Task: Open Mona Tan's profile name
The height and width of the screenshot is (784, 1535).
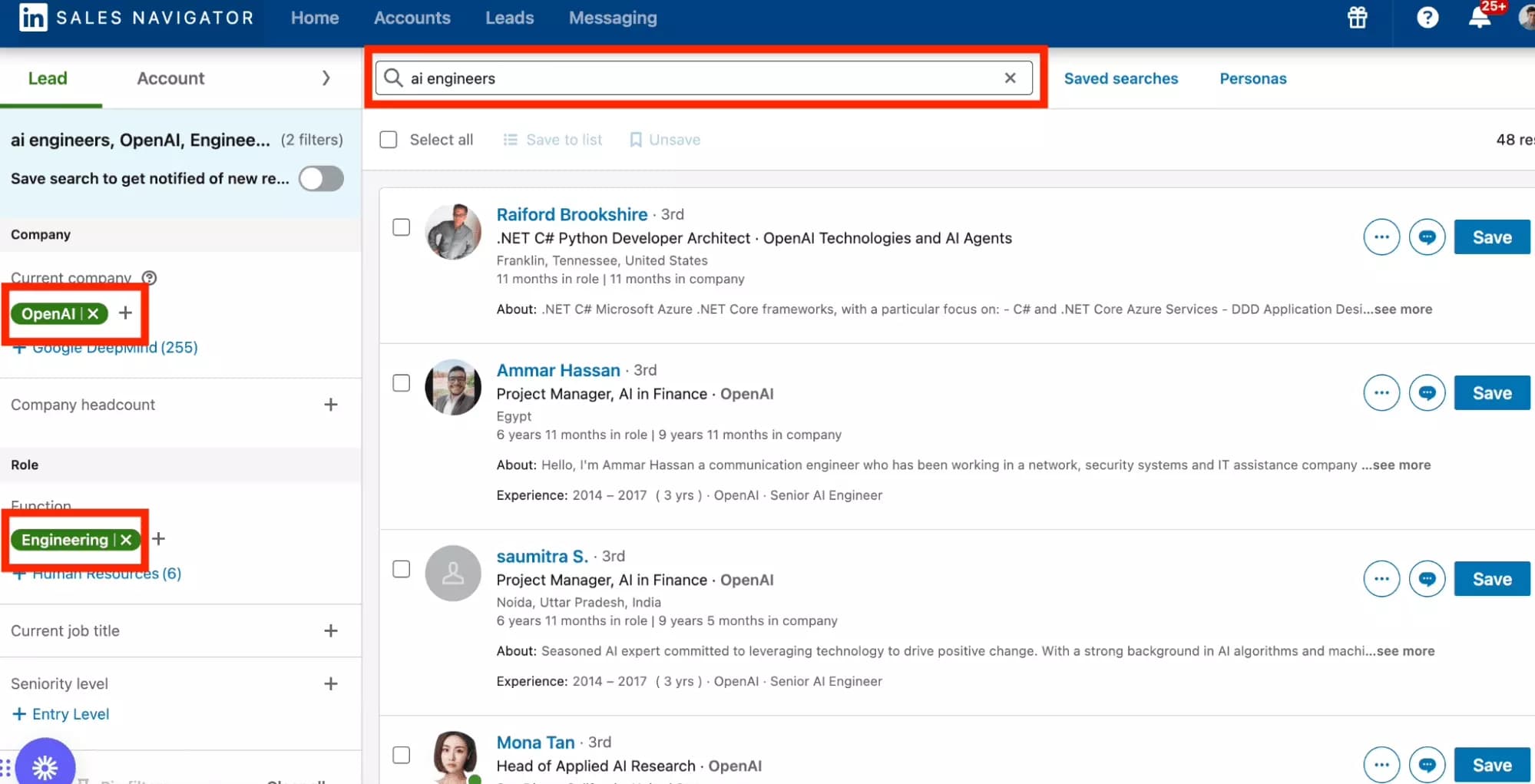Action: pos(535,743)
